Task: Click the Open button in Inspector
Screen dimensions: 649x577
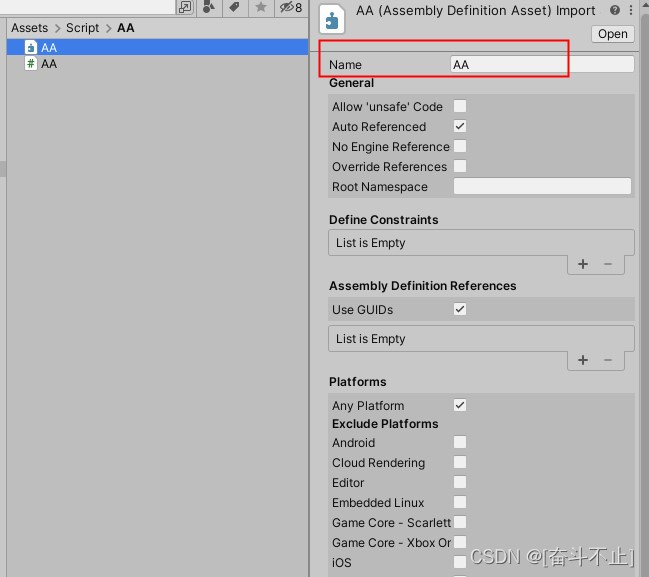Action: click(613, 34)
